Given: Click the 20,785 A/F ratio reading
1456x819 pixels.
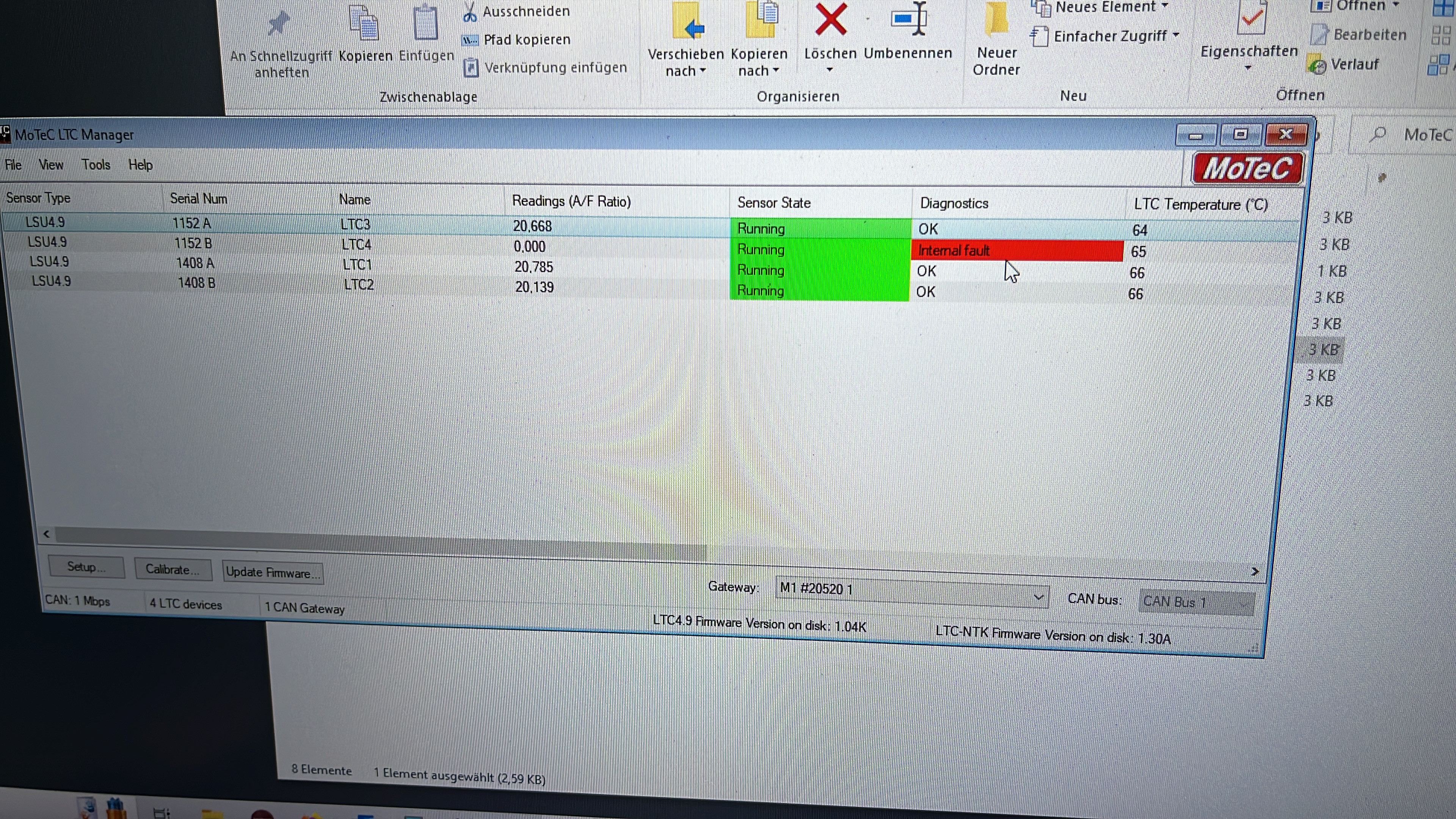Looking at the screenshot, I should pos(533,267).
